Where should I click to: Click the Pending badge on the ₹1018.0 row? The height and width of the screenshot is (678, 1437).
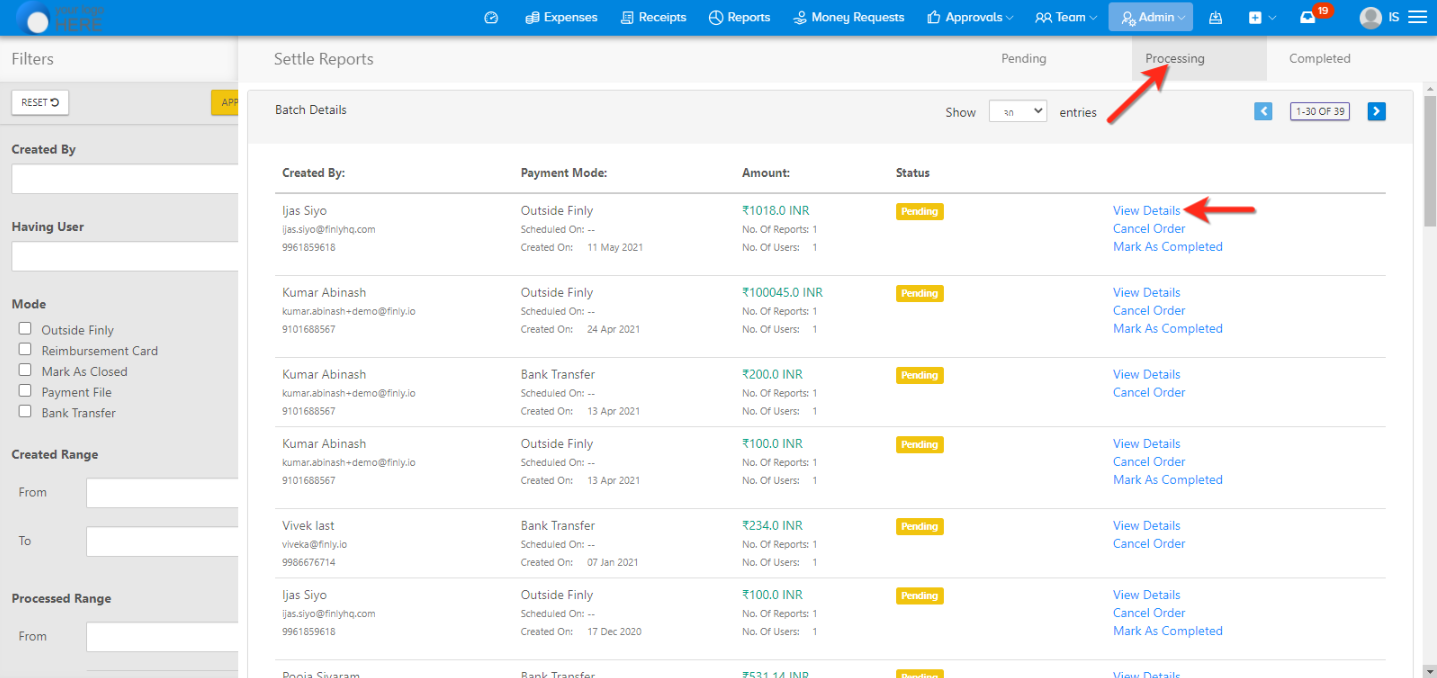pos(920,212)
